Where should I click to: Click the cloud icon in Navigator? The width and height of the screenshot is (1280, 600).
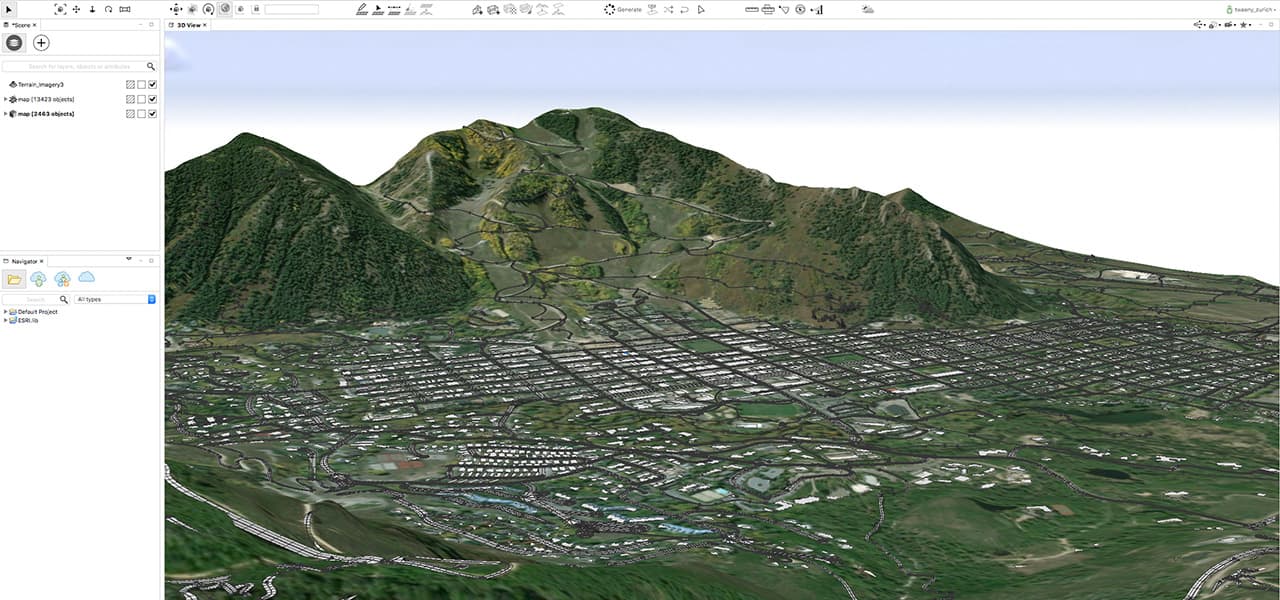tap(86, 278)
